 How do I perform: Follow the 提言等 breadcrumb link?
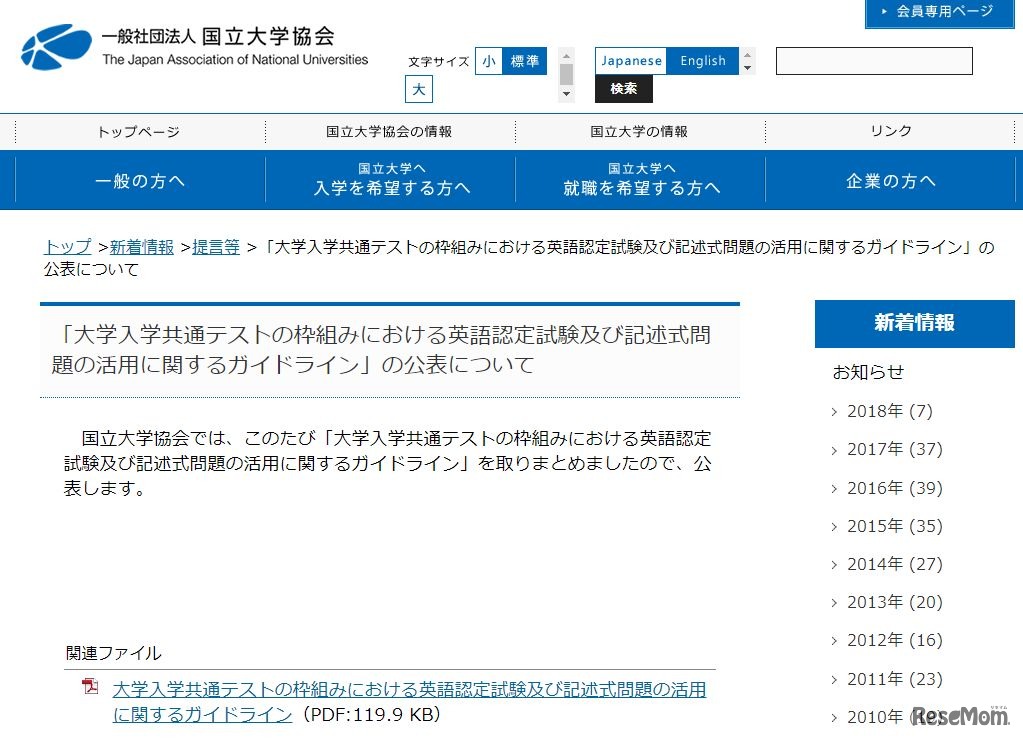[x=216, y=247]
